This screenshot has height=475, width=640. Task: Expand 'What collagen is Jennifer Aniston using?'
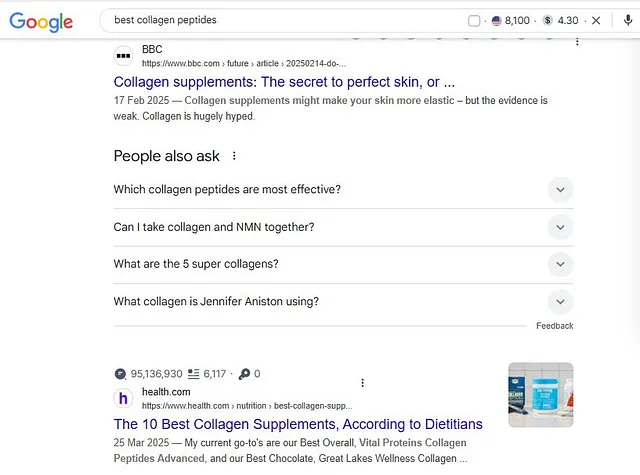(343, 302)
